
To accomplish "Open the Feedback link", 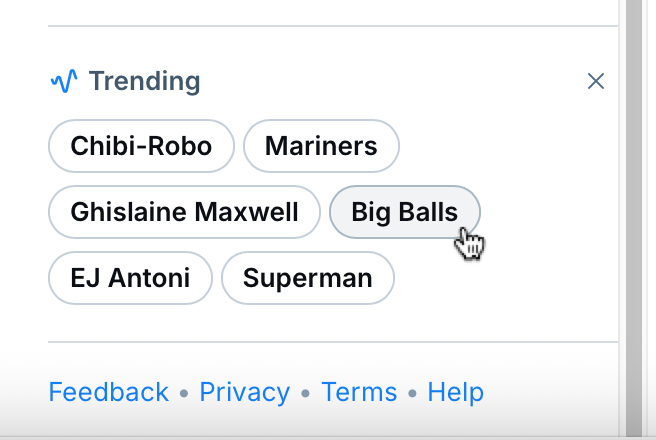I will point(108,392).
